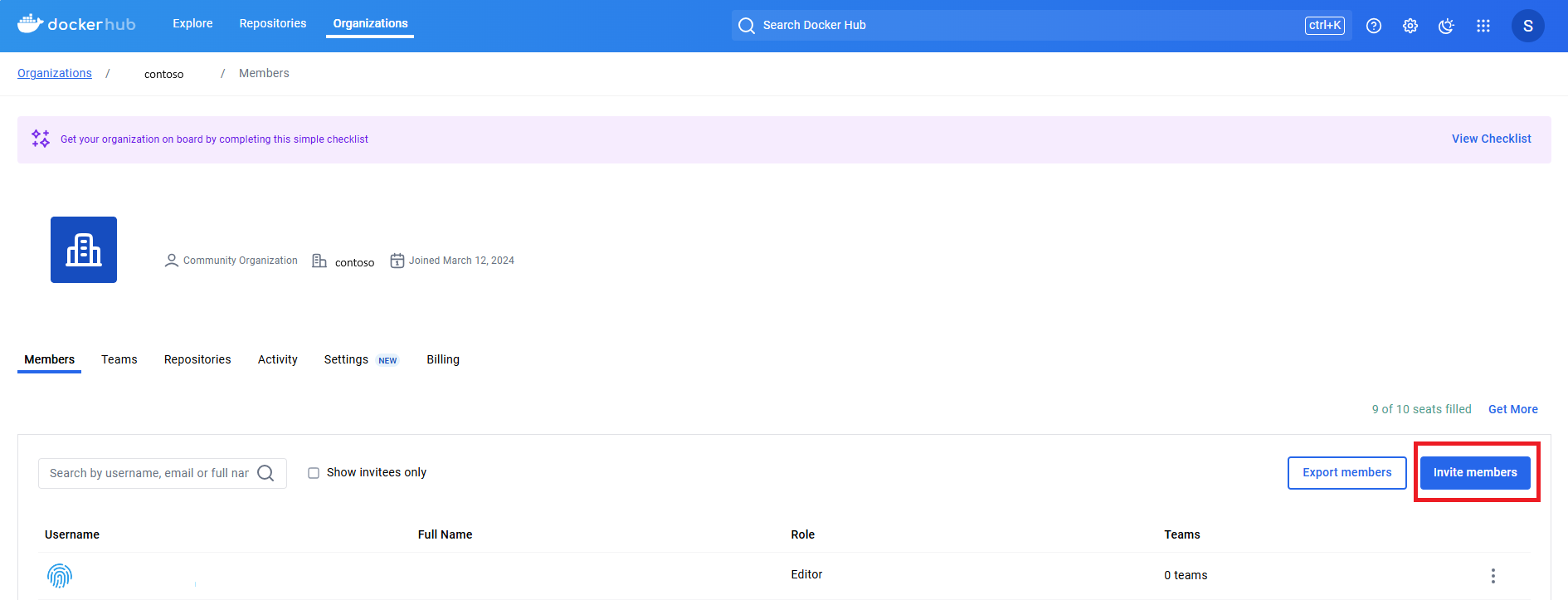Open the apps grid launcher icon

coord(1483,26)
